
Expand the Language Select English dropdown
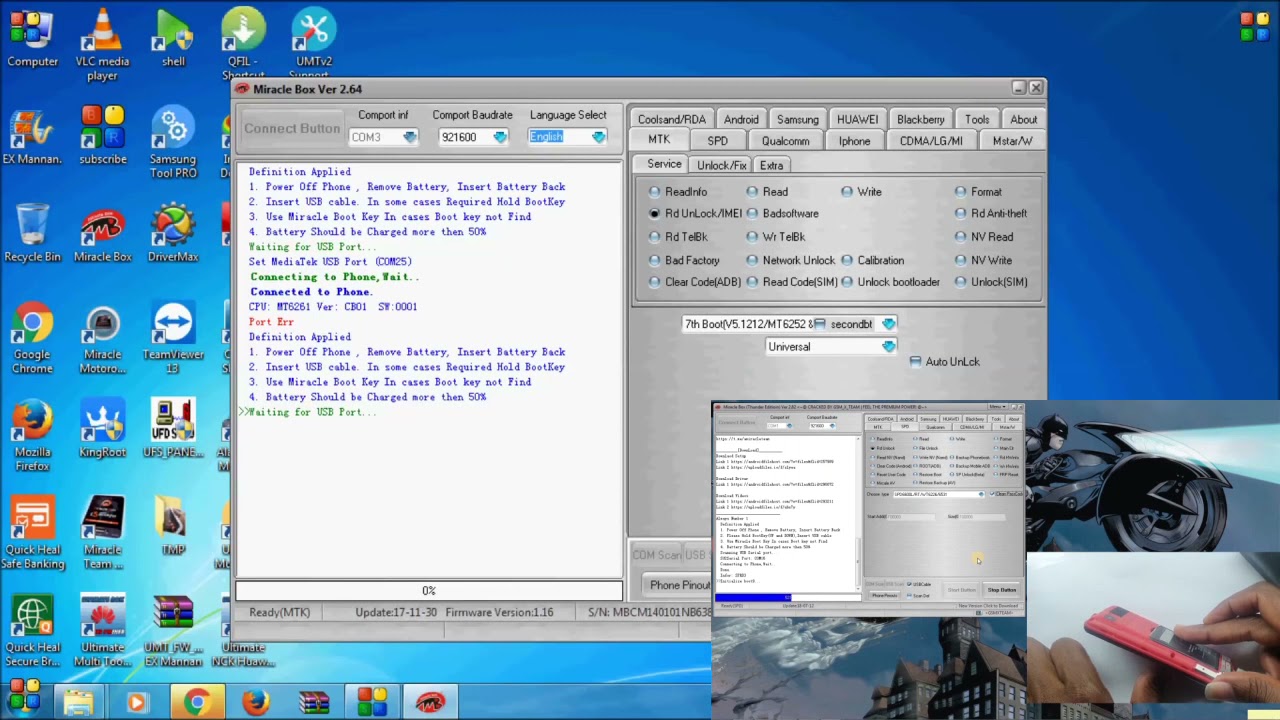(x=598, y=138)
